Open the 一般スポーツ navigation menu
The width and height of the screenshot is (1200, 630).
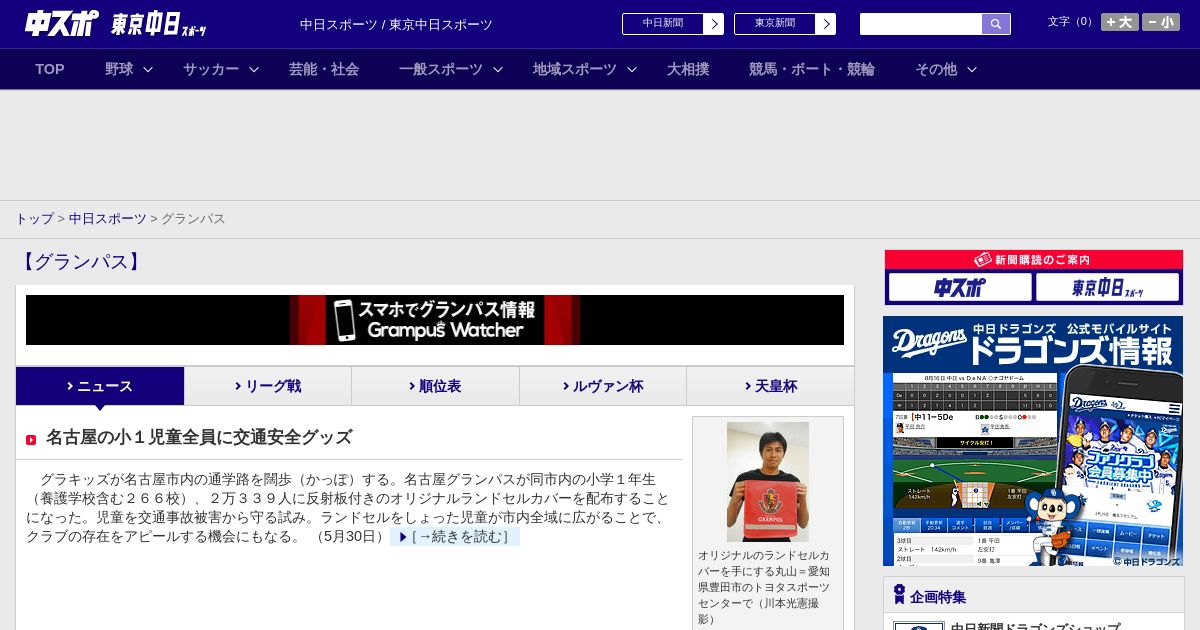tap(441, 69)
